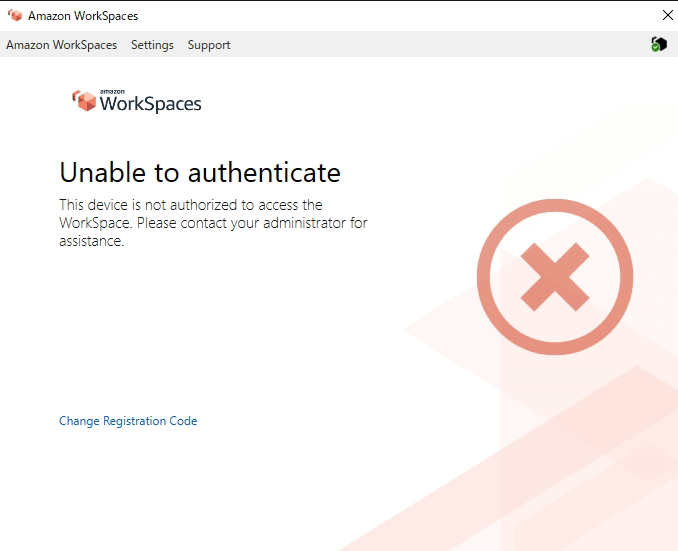
Task: Close the Amazon WorkSpaces window
Action: click(x=667, y=15)
